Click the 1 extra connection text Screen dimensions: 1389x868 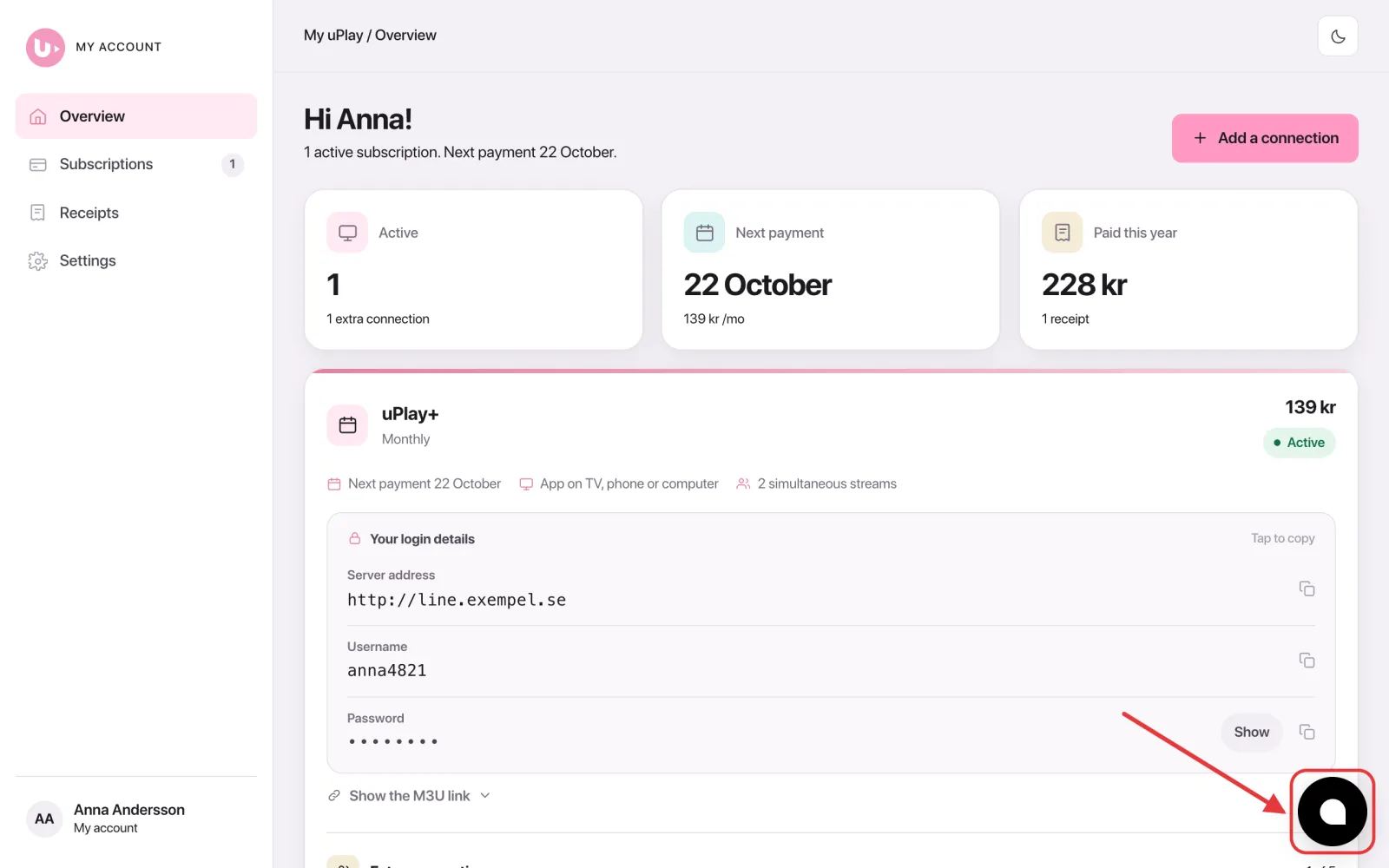tap(378, 319)
